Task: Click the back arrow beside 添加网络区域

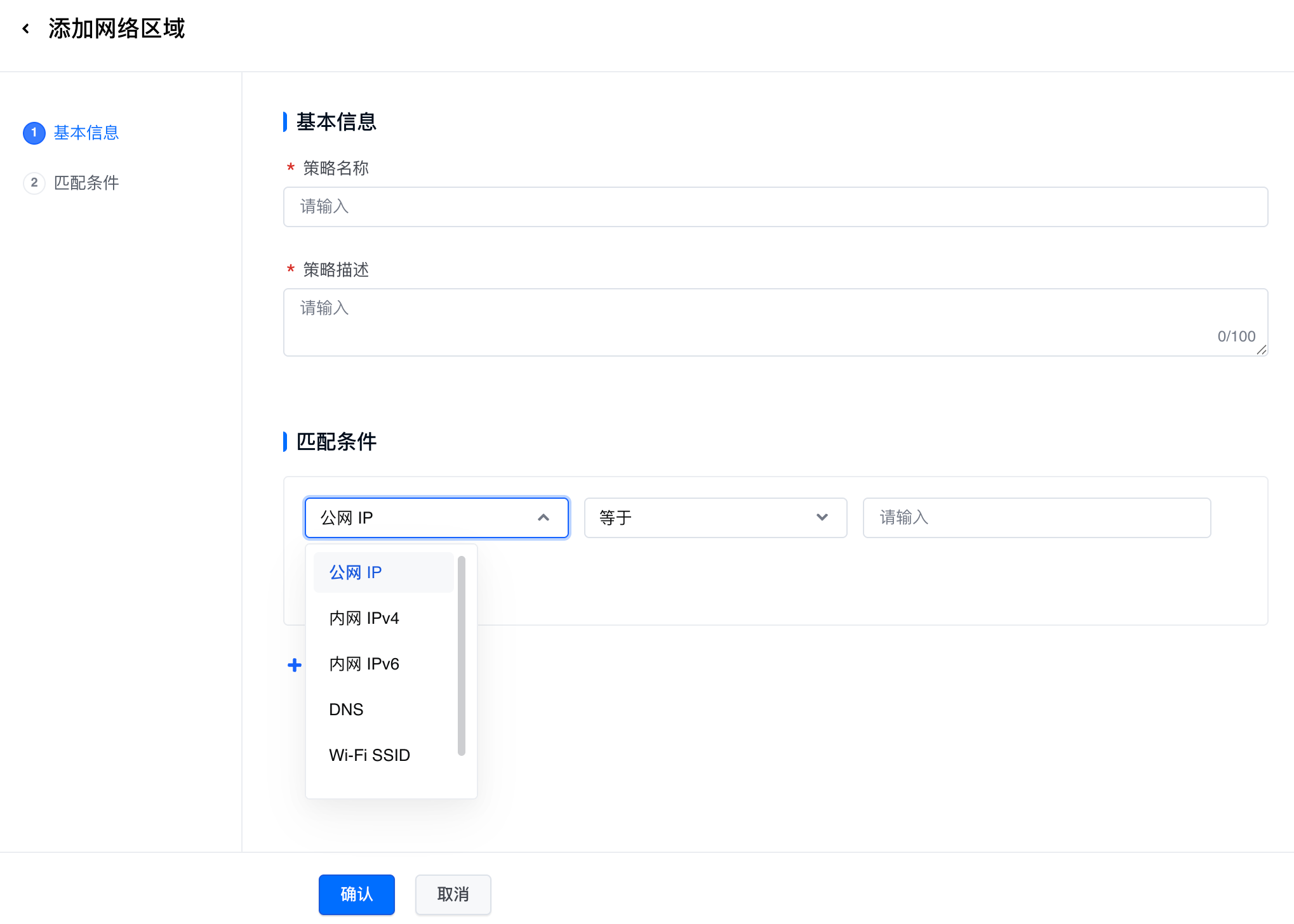Action: [26, 29]
